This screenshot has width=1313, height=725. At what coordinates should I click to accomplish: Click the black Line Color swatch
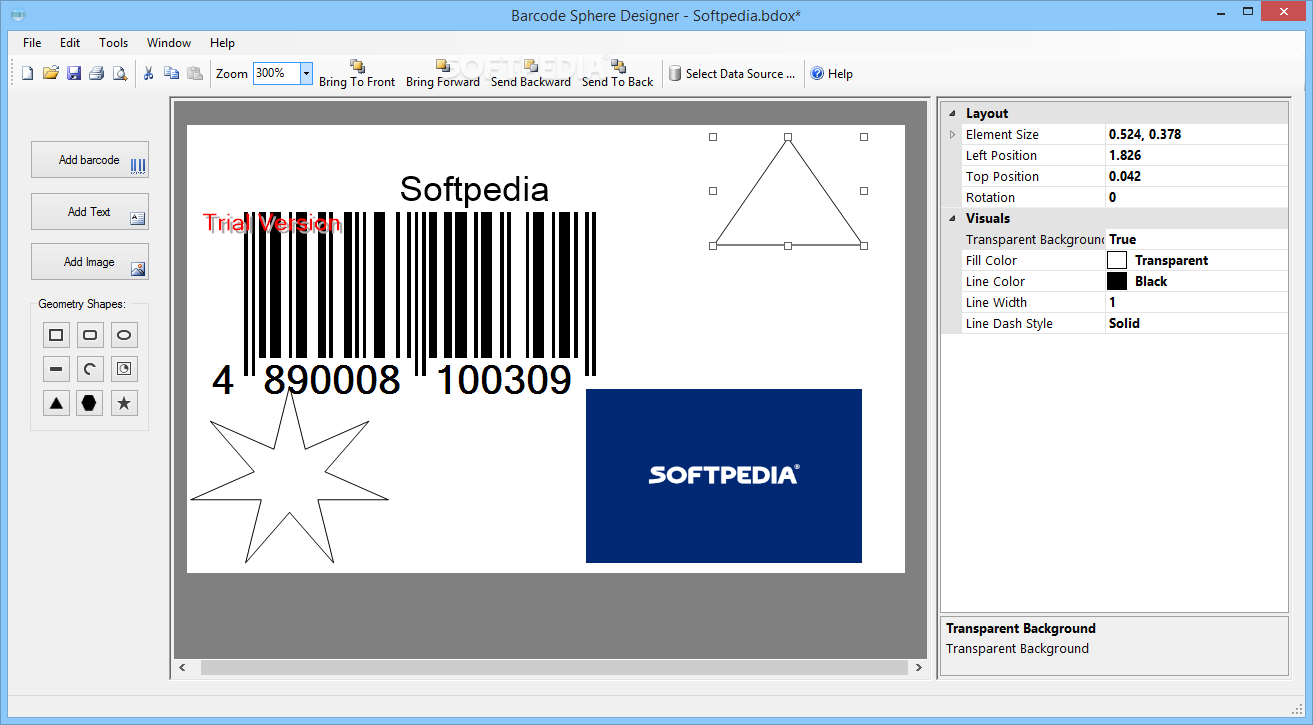[1117, 281]
